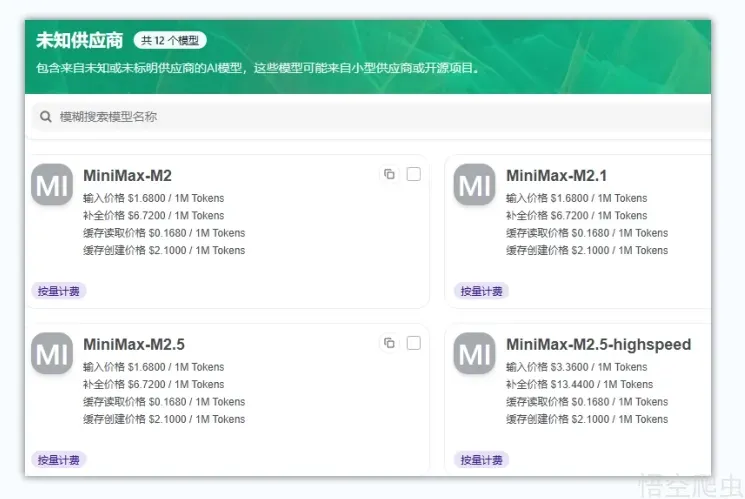Viewport: 745px width, 499px height.
Task: Select MiniMax-M2.5-highspeed cache read price line
Action: (x=587, y=402)
